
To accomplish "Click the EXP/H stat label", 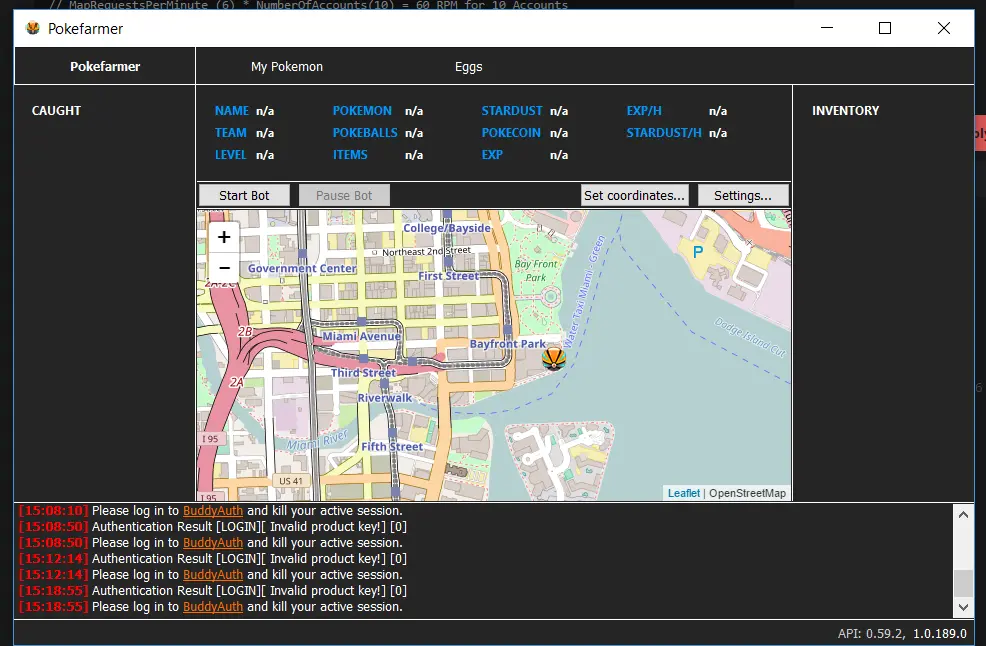I will [644, 111].
